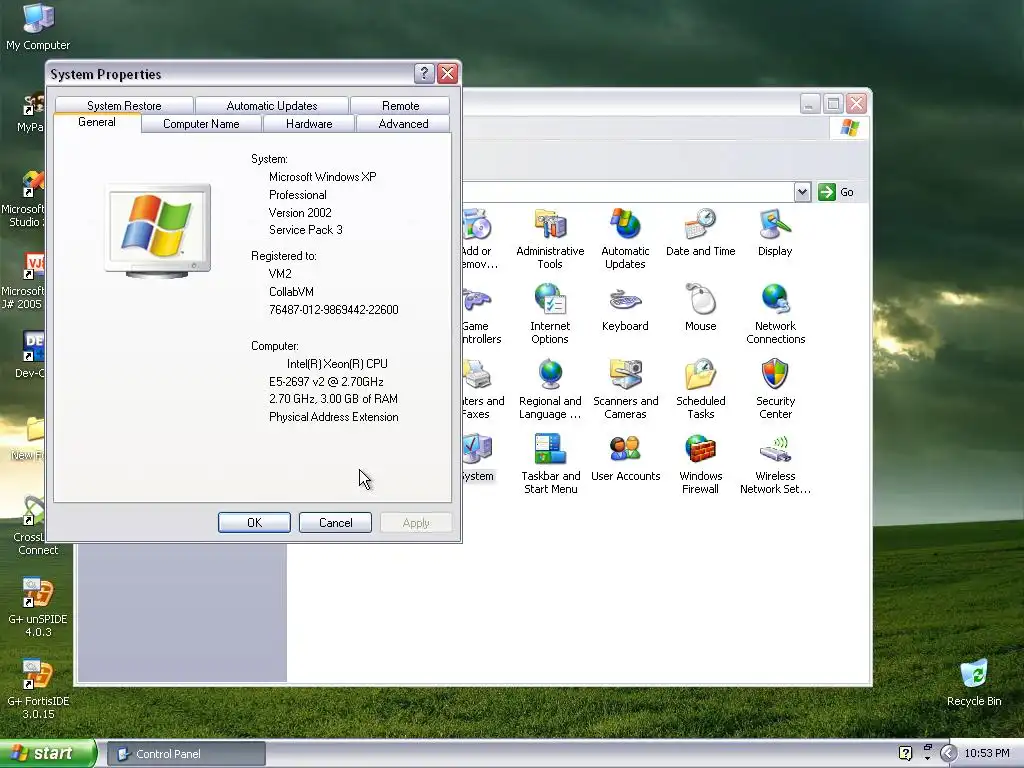The width and height of the screenshot is (1024, 768).
Task: Open Windows Firewall icon
Action: (x=700, y=464)
